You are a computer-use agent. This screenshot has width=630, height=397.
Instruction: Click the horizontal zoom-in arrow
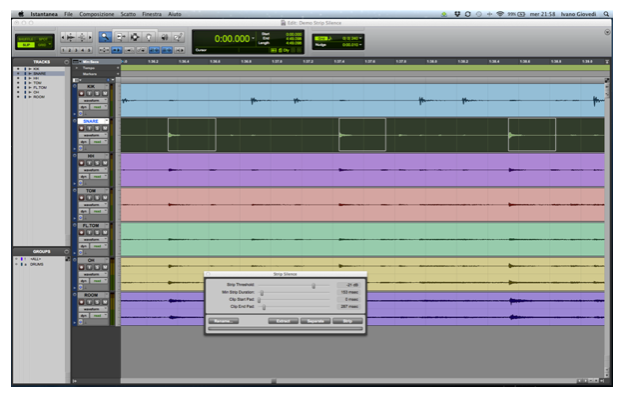click(x=90, y=37)
